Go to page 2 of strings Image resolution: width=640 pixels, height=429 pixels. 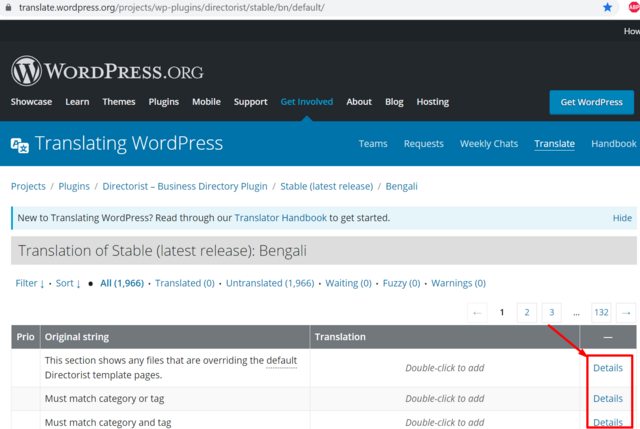tap(527, 313)
